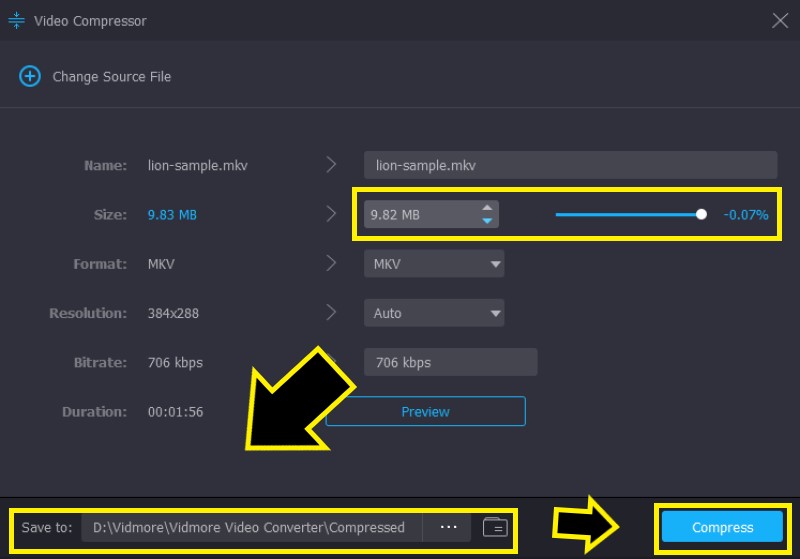The image size is (800, 559).
Task: Decrease output size with the down stepper arrow
Action: [487, 221]
